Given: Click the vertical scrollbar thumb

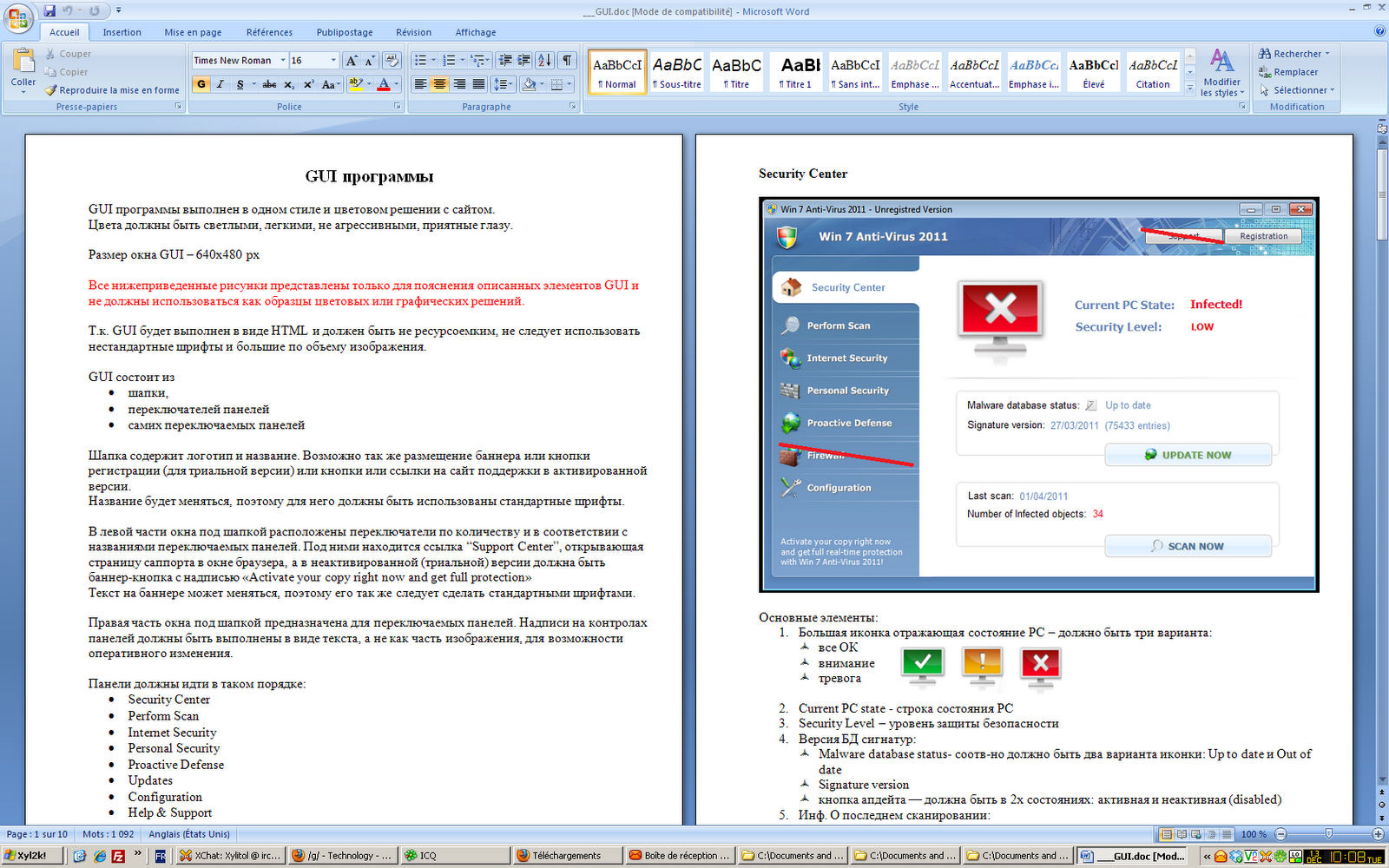Looking at the screenshot, I should pyautogui.click(x=1382, y=195).
